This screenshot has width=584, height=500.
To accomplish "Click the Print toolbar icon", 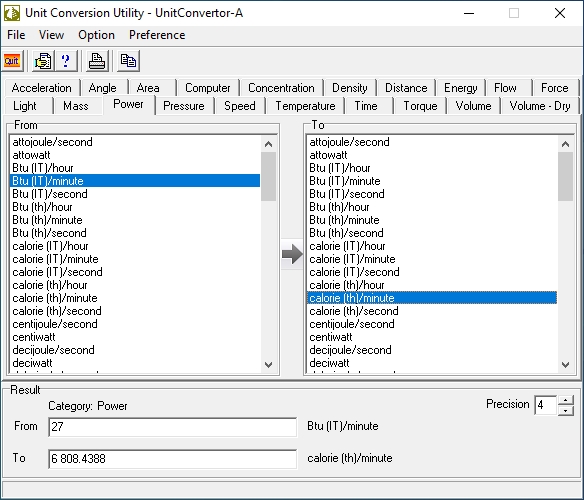I will click(97, 61).
